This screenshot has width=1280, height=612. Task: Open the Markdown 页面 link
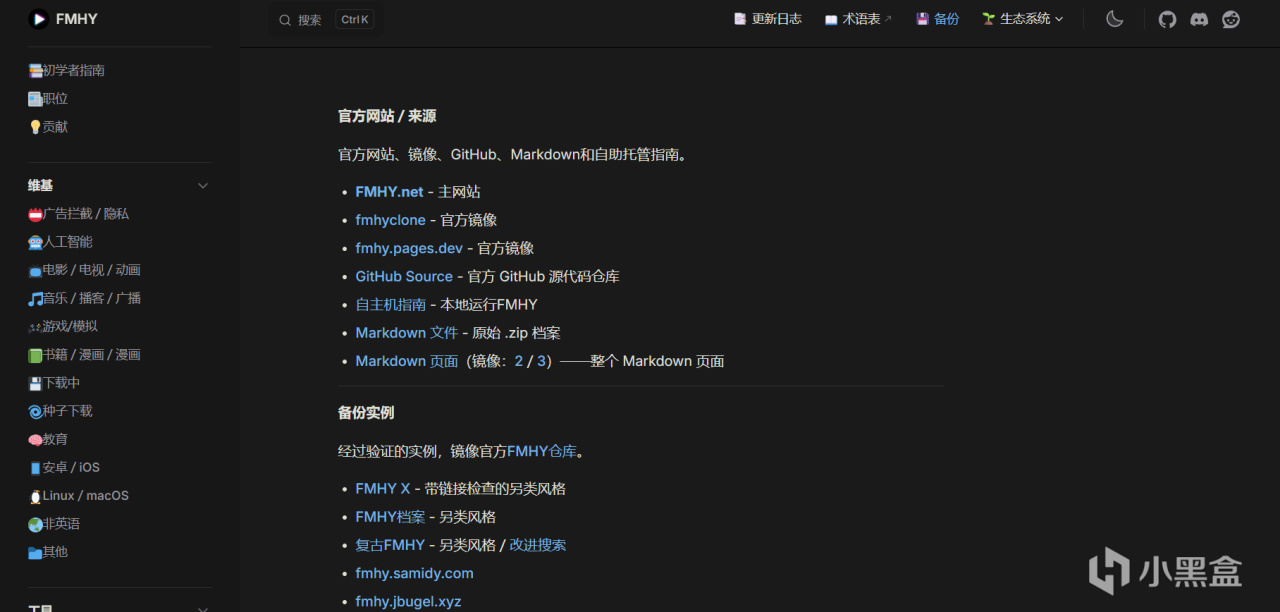tap(407, 361)
